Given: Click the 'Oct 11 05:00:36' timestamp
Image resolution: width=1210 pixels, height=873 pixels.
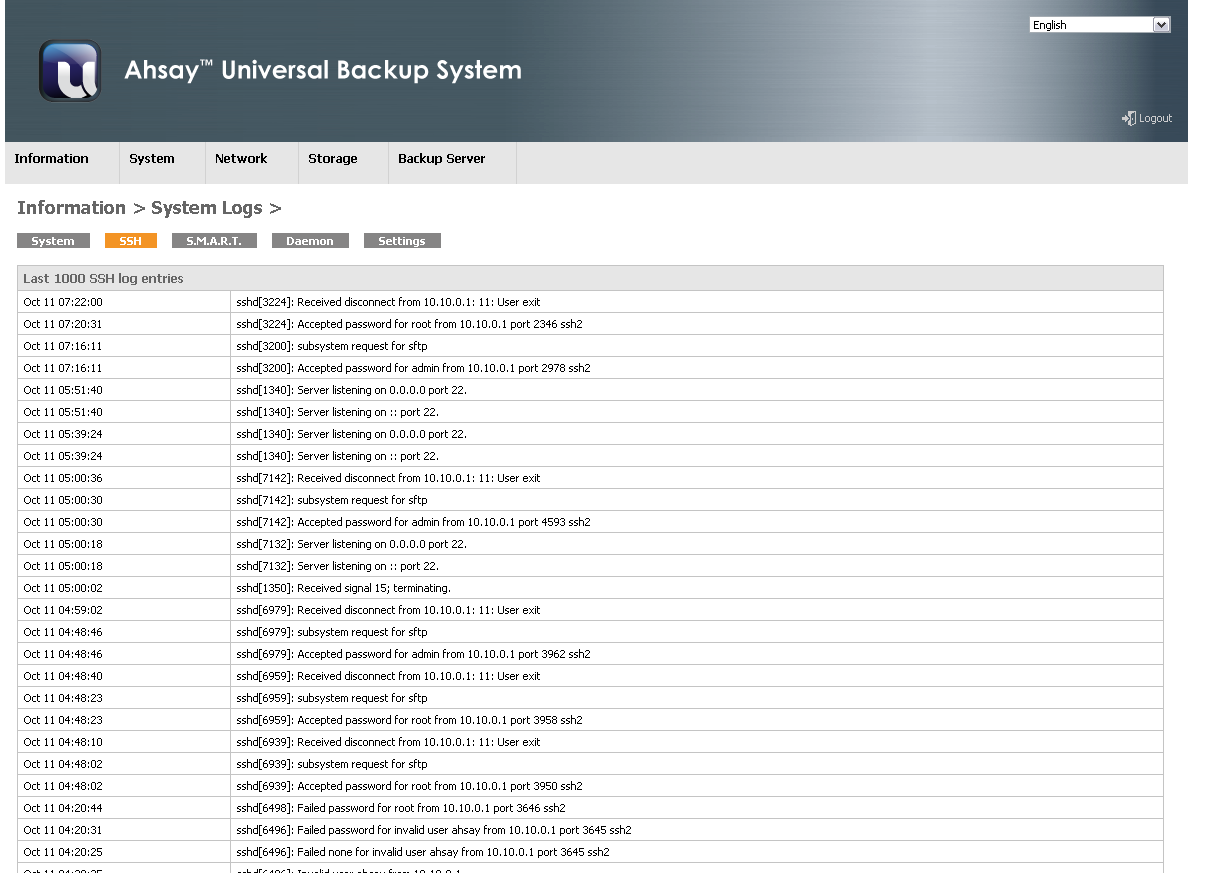Looking at the screenshot, I should 63,478.
